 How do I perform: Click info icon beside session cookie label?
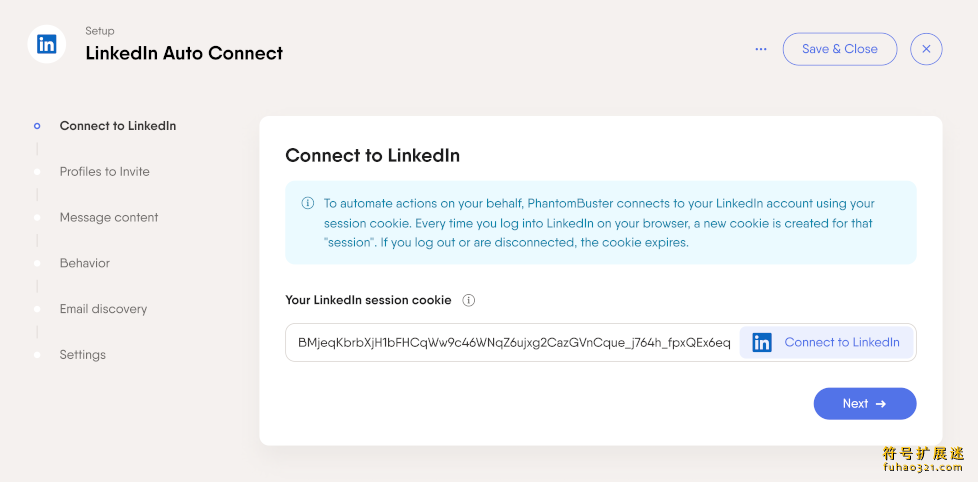point(468,301)
